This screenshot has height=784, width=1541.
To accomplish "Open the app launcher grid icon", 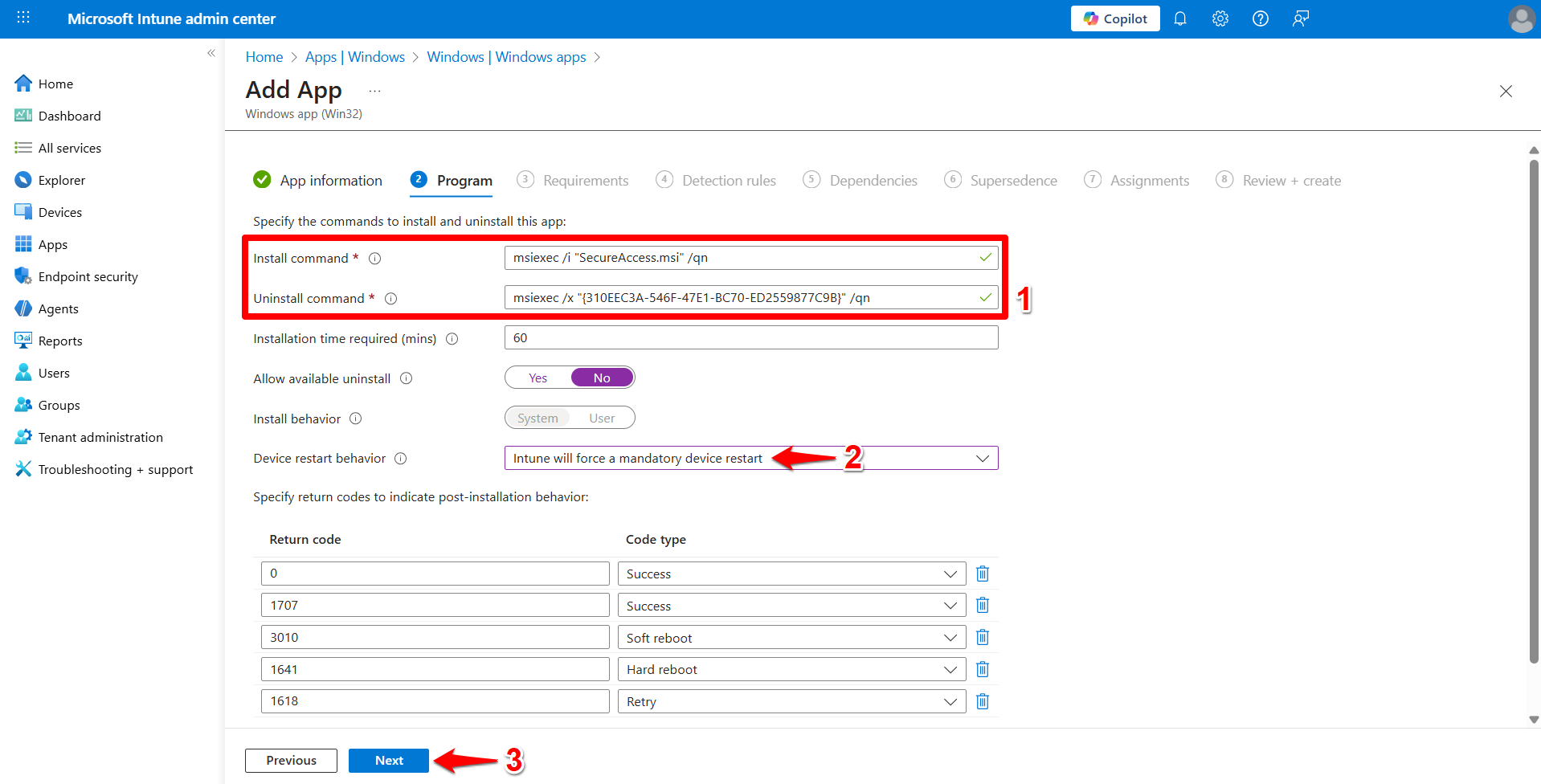I will [x=23, y=18].
